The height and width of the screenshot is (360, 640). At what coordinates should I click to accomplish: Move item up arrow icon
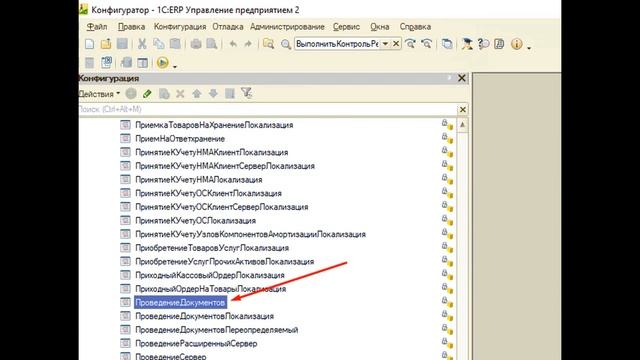197,94
